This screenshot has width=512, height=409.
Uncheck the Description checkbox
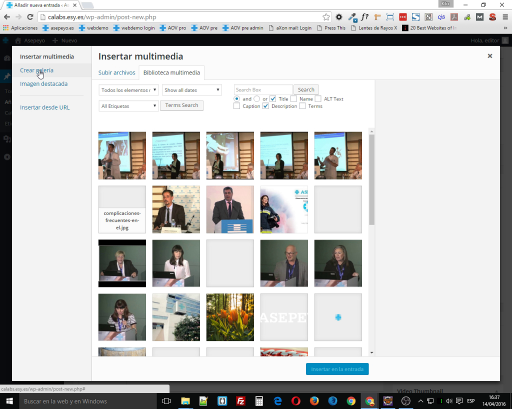coord(266,106)
